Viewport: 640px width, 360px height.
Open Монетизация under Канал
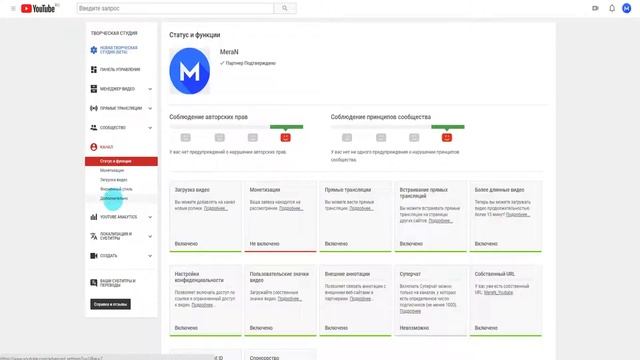point(112,171)
